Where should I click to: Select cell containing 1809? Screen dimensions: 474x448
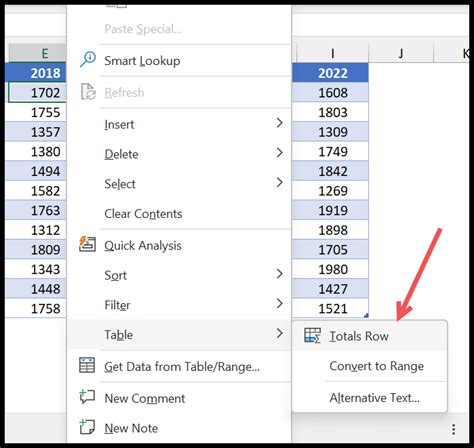(36, 250)
